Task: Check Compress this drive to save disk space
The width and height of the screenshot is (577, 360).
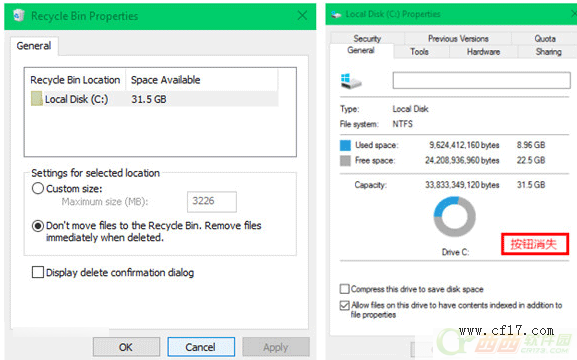Action: tap(344, 289)
